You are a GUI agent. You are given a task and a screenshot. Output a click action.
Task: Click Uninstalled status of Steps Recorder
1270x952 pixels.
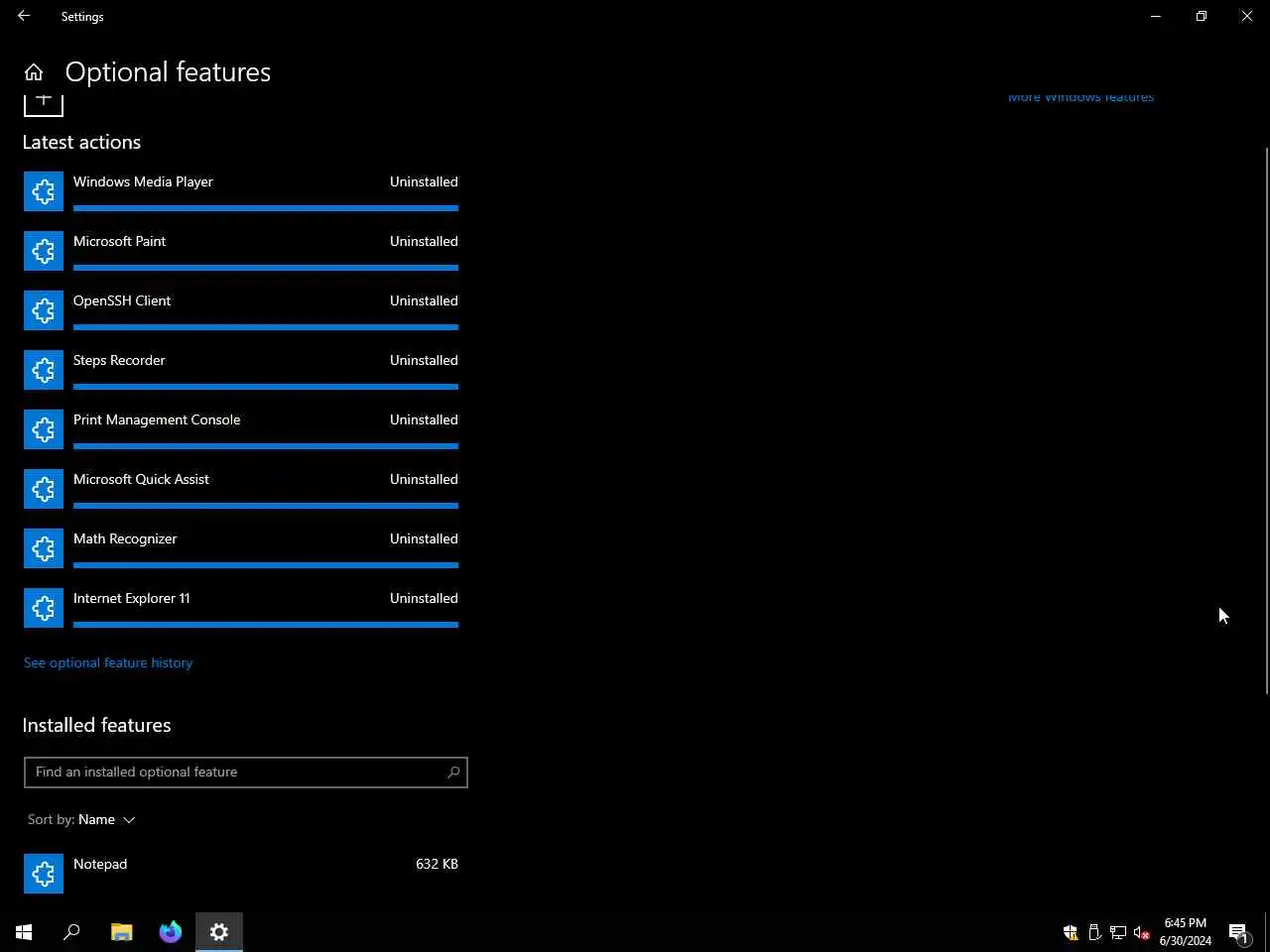[424, 361]
